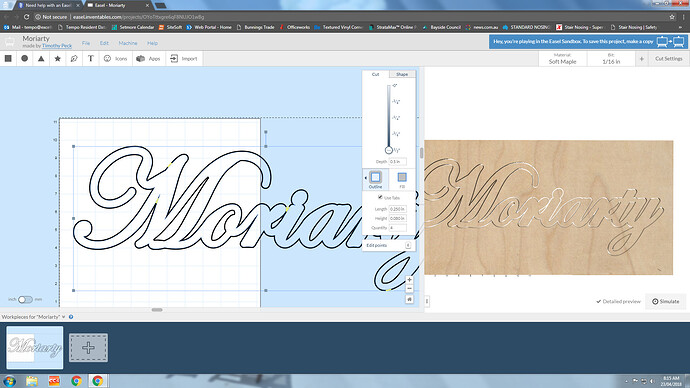This screenshot has height=388, width=690.
Task: Select the Text tool
Action: point(91,59)
